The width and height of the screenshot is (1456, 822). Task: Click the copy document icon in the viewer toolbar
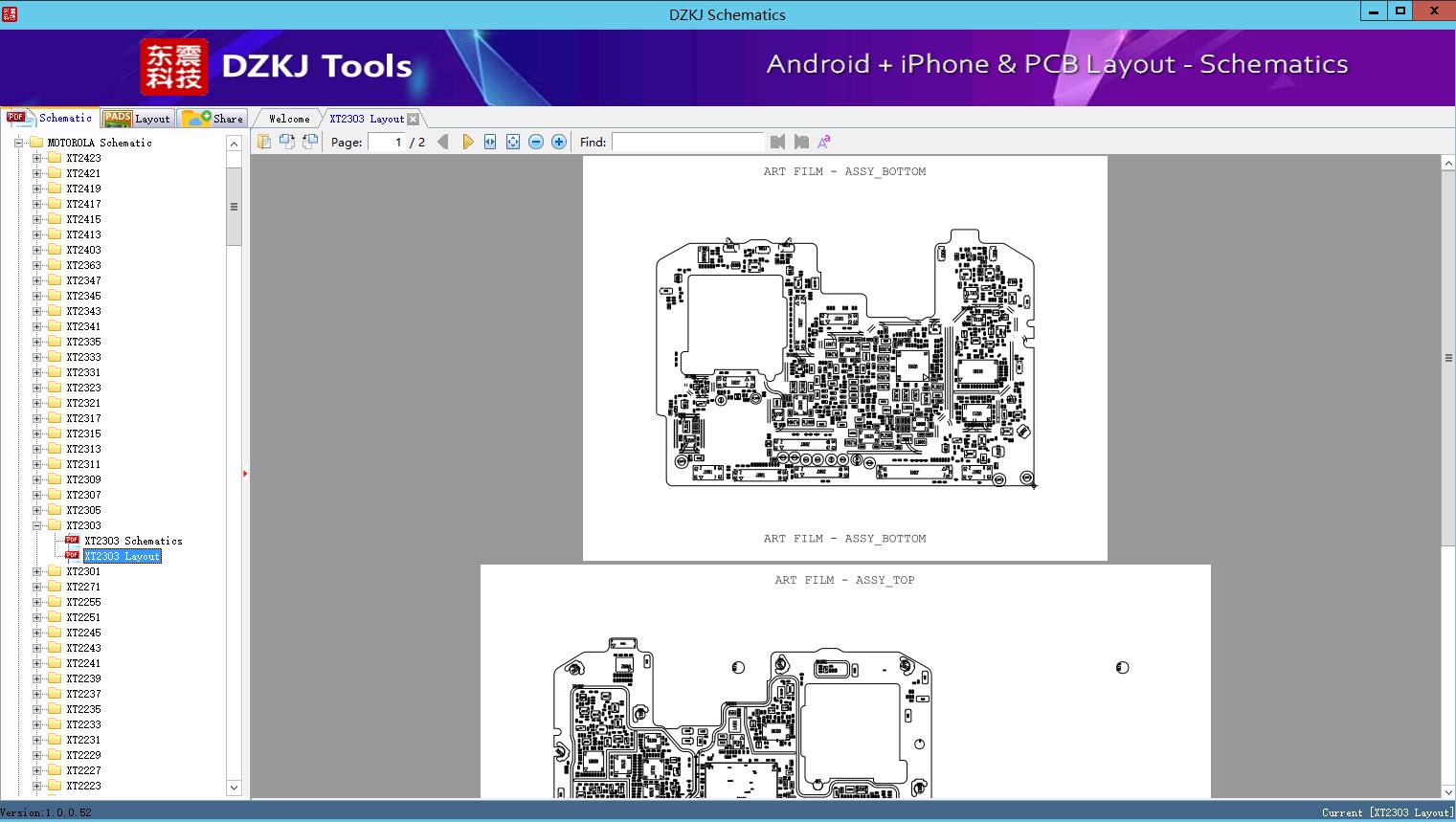pyautogui.click(x=264, y=142)
